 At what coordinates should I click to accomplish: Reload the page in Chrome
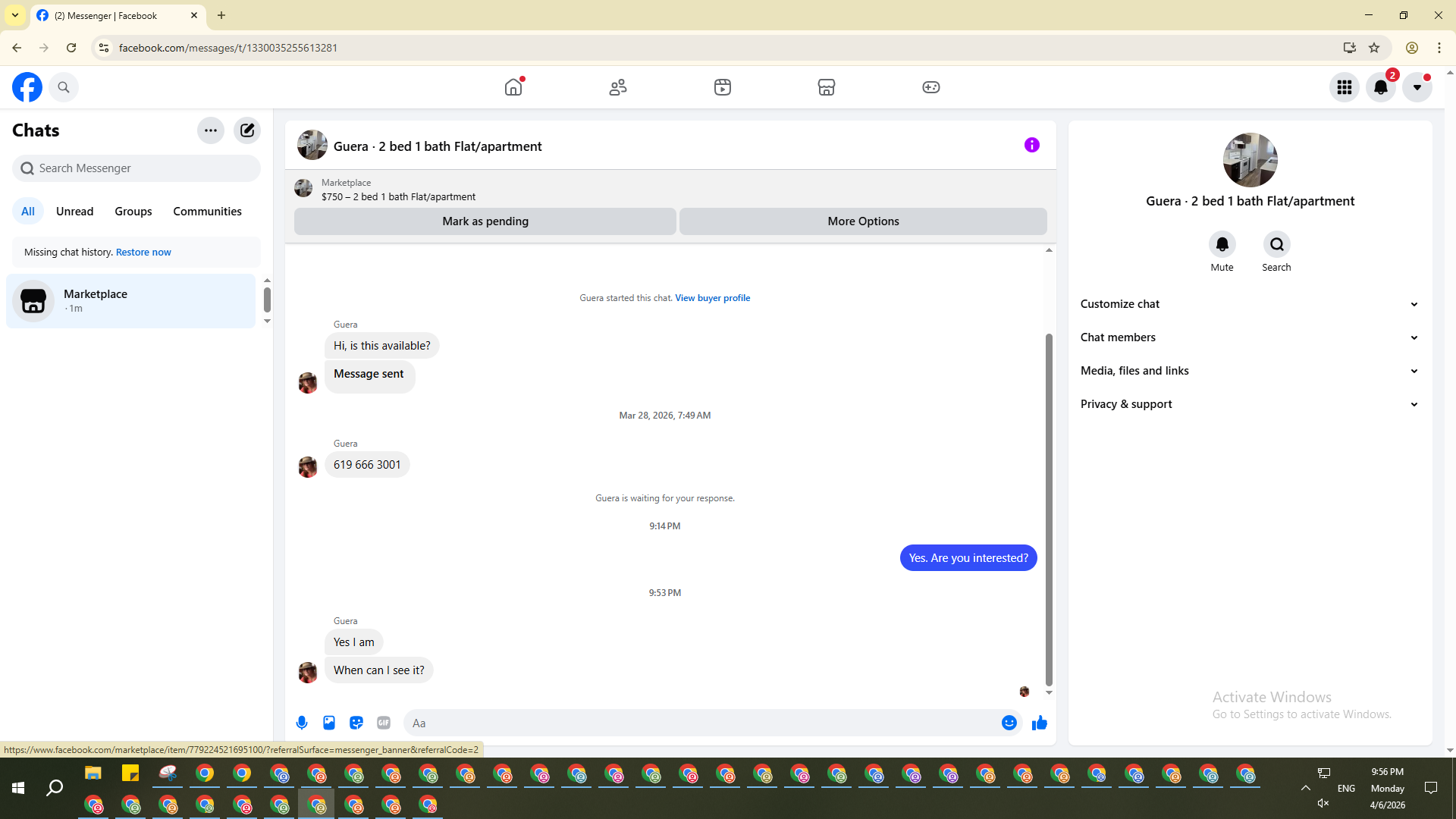71,48
